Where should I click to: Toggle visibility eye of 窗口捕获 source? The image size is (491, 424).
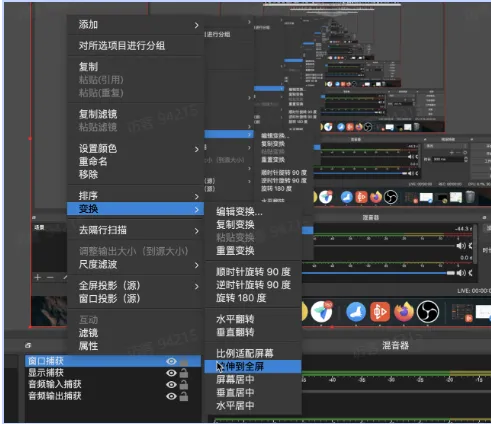coord(171,361)
